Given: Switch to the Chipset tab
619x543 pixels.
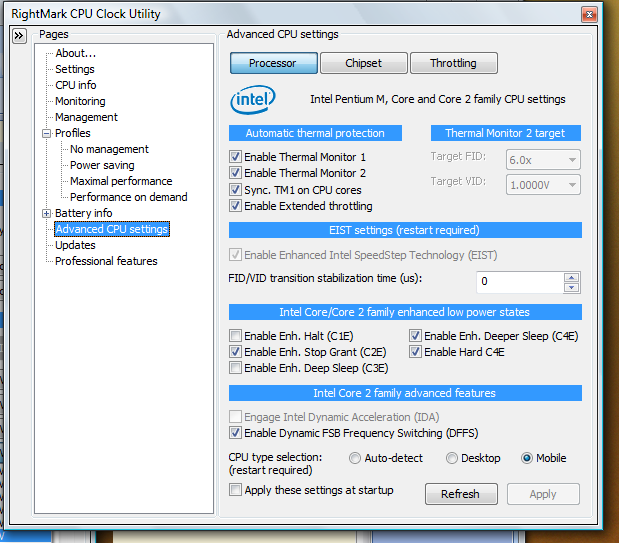Looking at the screenshot, I should click(363, 63).
